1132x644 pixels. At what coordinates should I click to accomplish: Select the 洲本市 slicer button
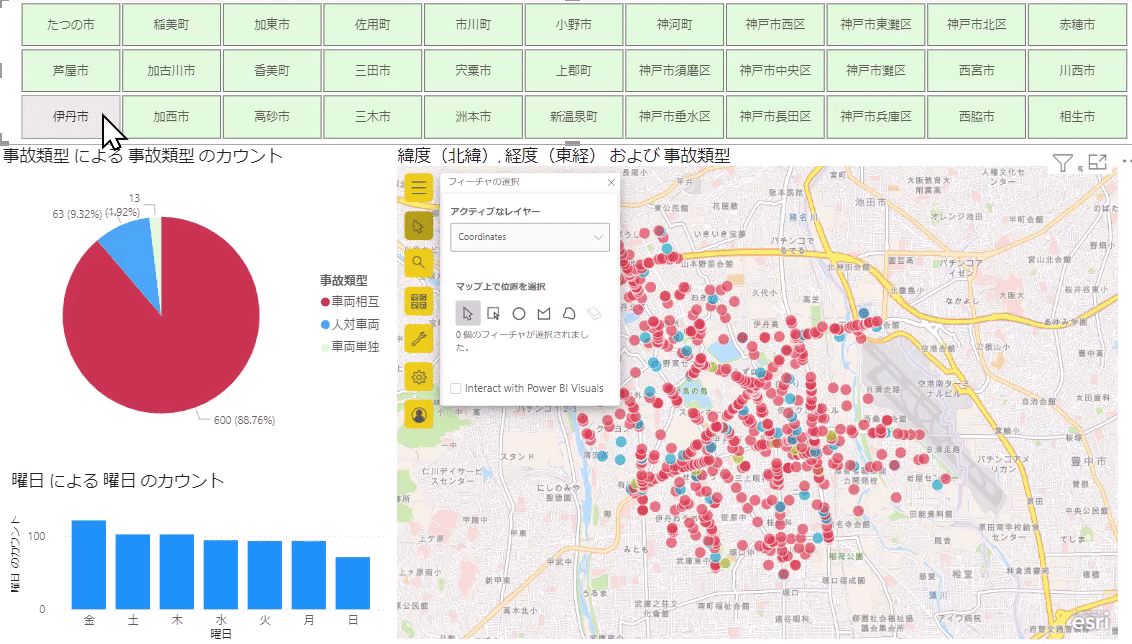click(x=474, y=116)
